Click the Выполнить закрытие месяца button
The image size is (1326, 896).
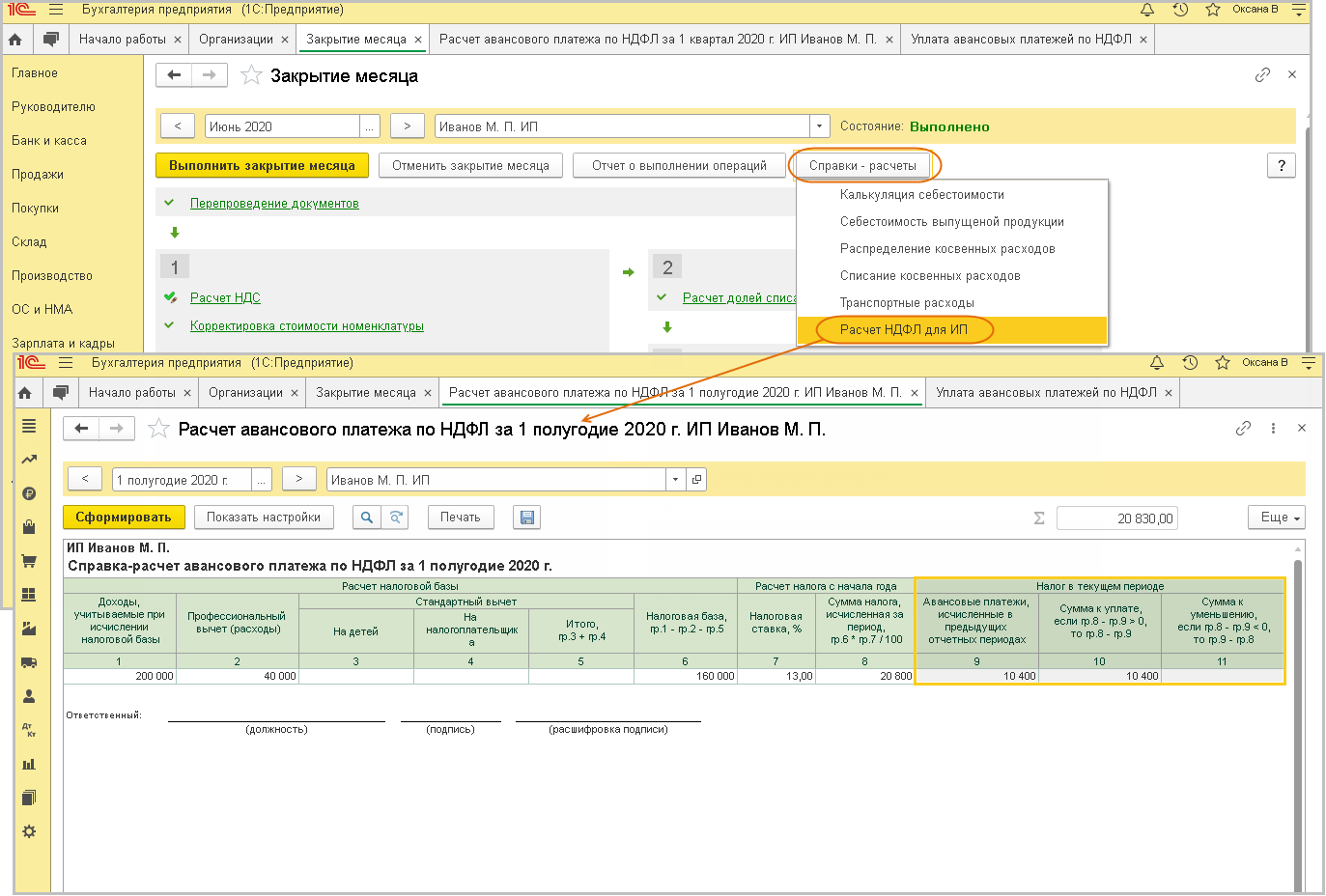[262, 166]
